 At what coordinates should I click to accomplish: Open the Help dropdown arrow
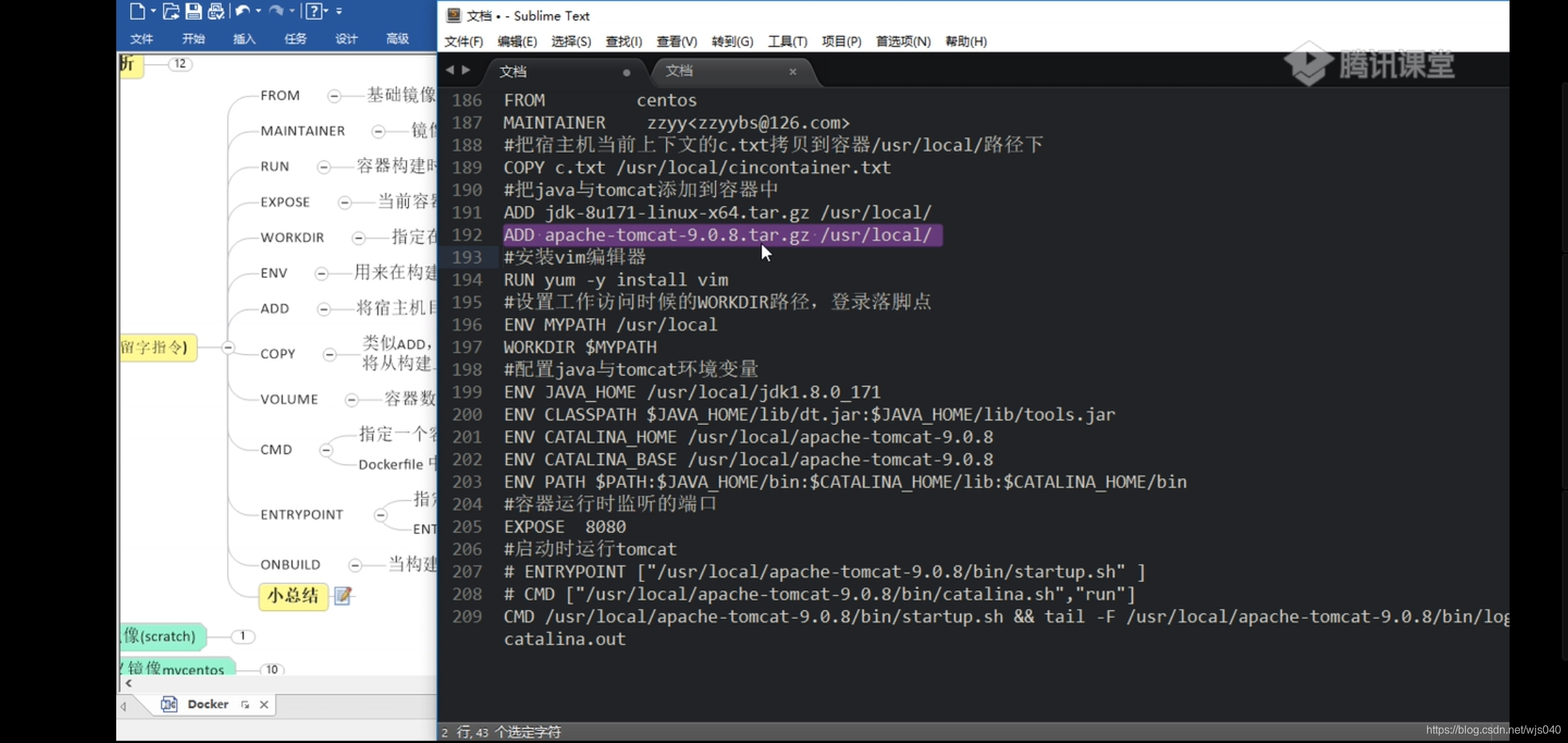pyautogui.click(x=326, y=11)
